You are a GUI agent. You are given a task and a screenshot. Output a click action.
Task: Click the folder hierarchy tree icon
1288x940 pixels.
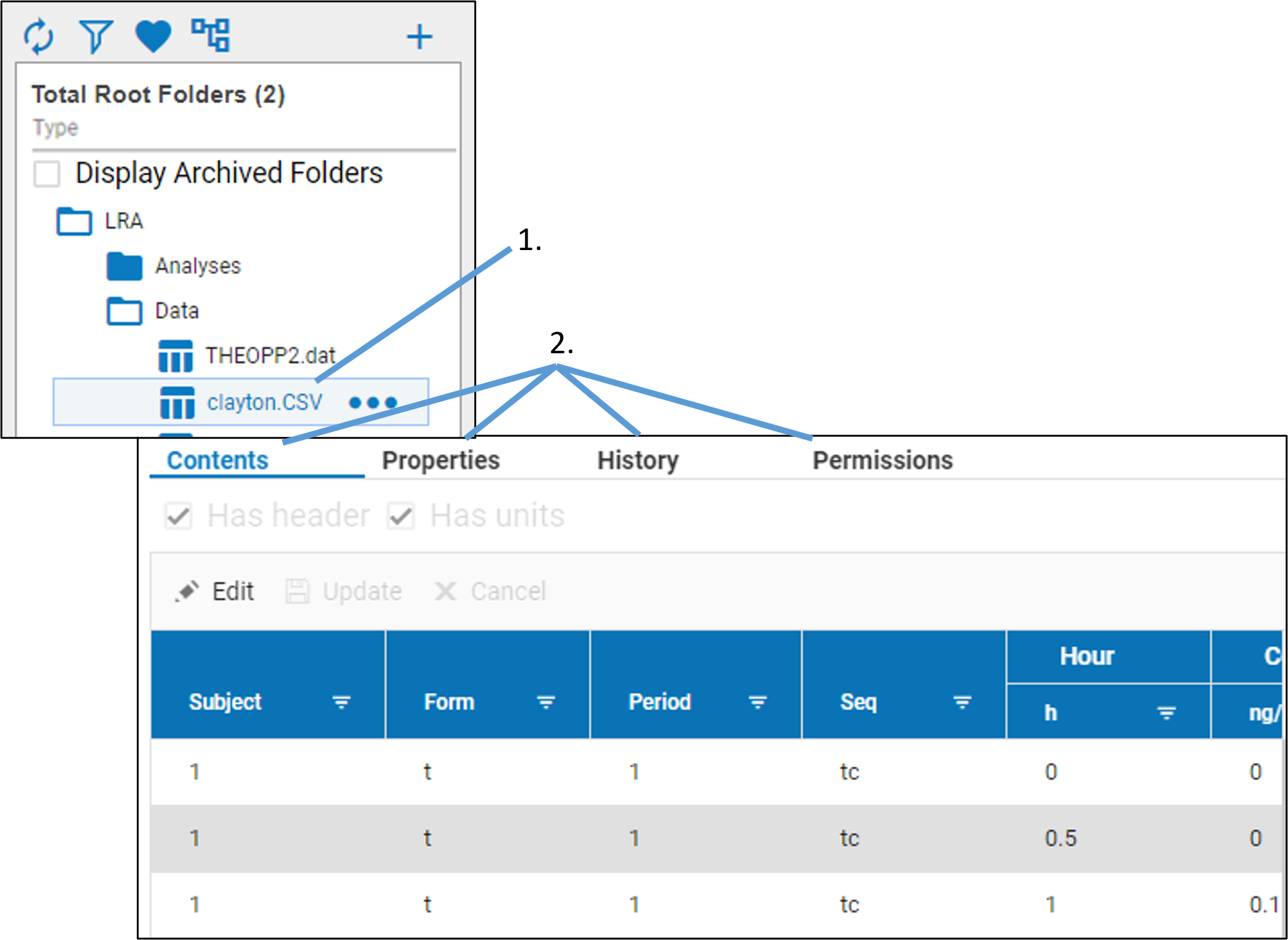click(x=211, y=35)
